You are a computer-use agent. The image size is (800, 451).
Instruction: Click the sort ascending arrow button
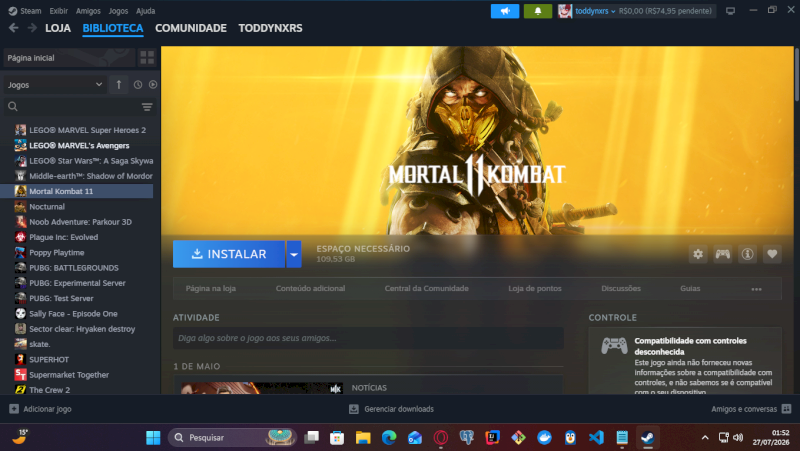(x=119, y=85)
